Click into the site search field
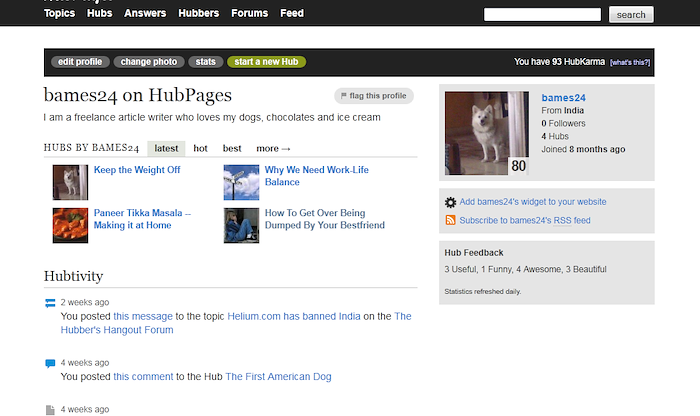Viewport: 700px width, 416px height. point(542,15)
